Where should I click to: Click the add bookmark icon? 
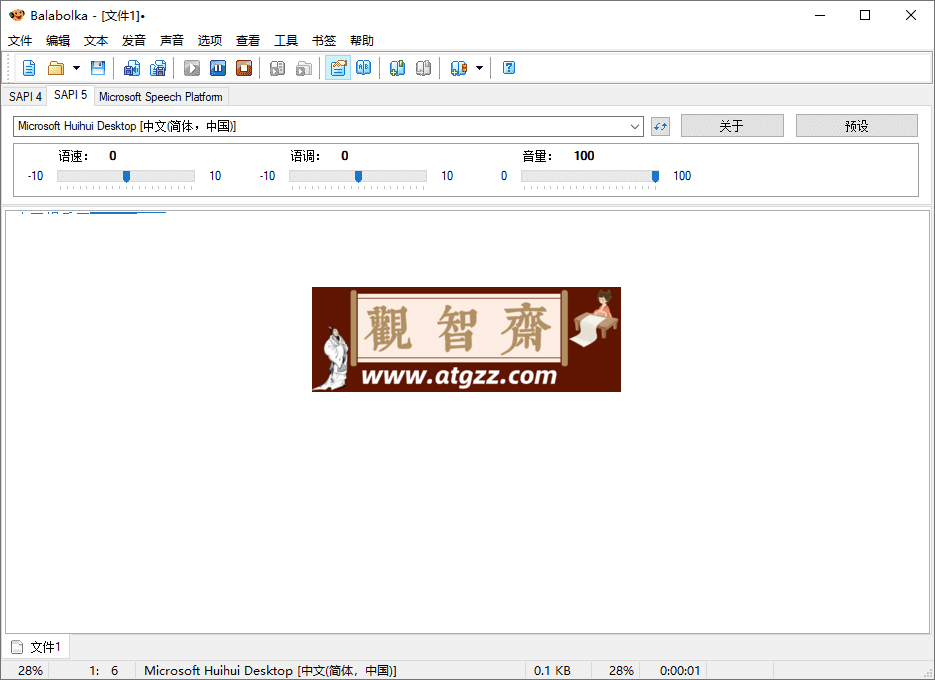point(397,68)
